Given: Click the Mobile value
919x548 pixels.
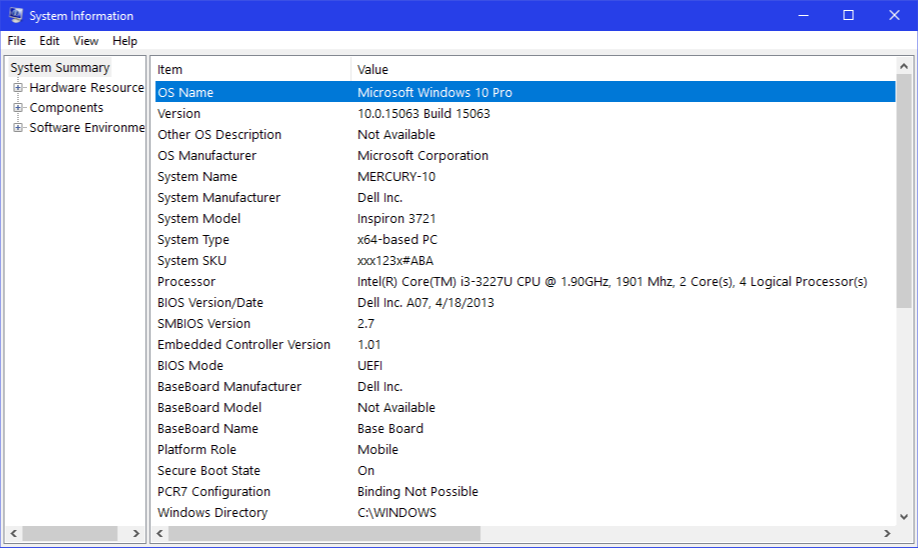Looking at the screenshot, I should click(x=377, y=450).
